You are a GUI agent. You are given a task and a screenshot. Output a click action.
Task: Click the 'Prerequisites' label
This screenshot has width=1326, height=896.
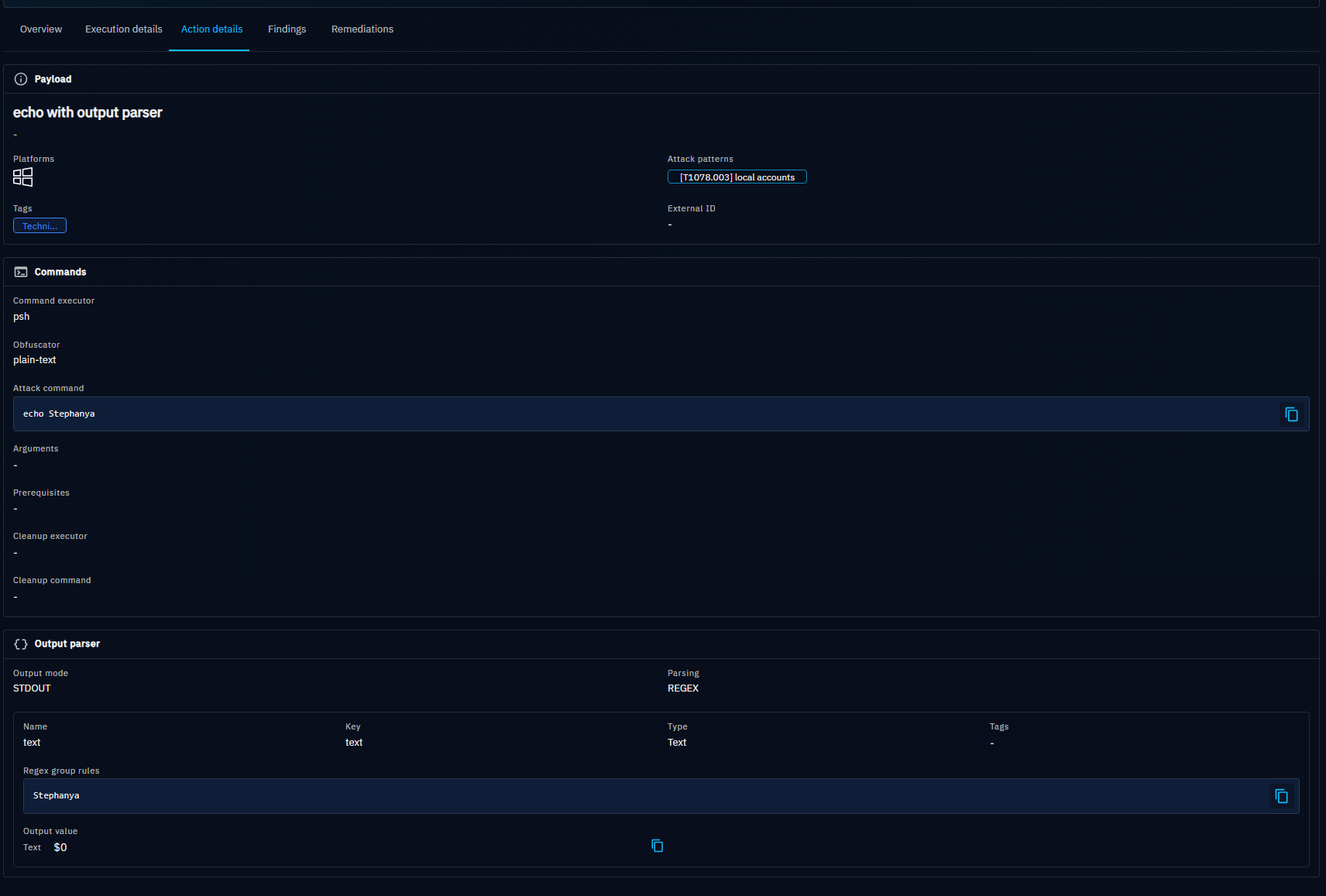(41, 493)
